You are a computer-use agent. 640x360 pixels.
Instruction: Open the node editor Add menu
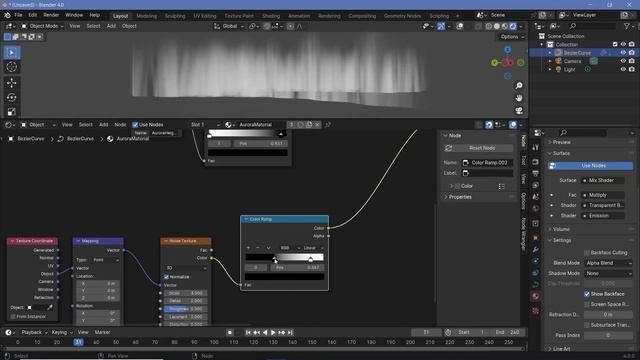pos(104,124)
